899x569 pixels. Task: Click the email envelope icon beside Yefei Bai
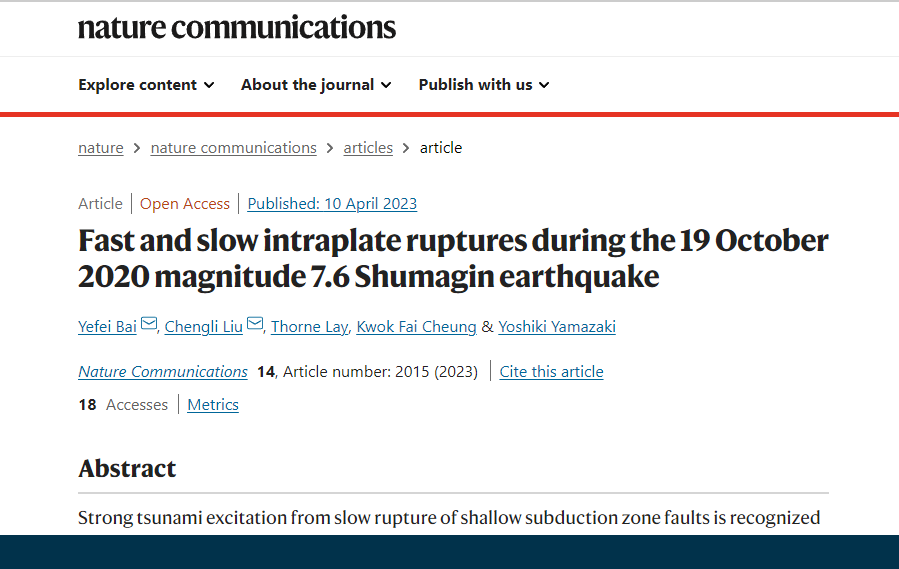point(148,324)
